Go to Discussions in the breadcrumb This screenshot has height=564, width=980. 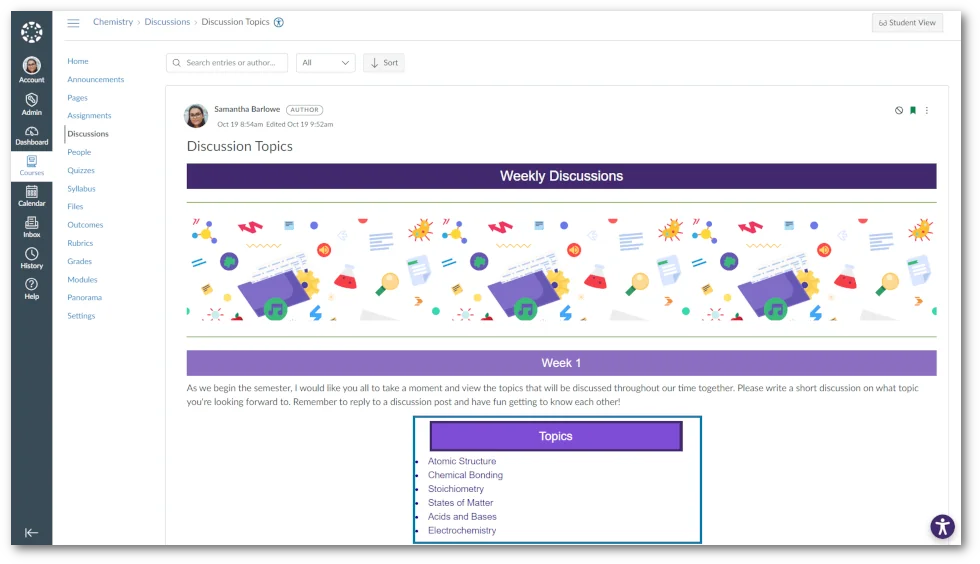[167, 22]
